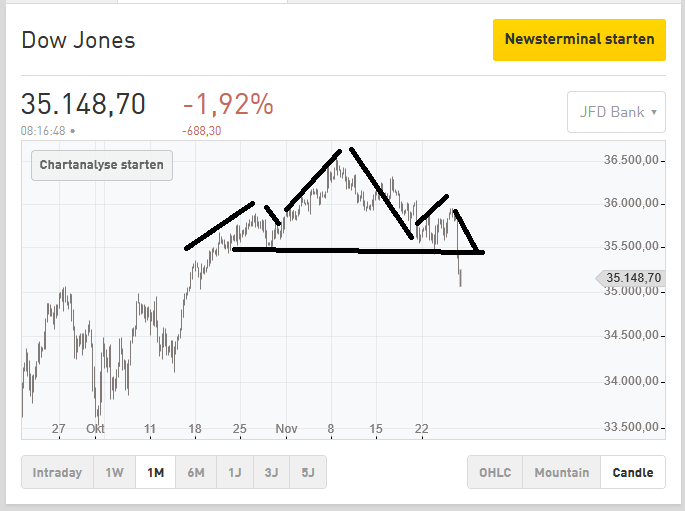Click the Dow Jones title
Screen dimensions: 685x511
(x=78, y=41)
